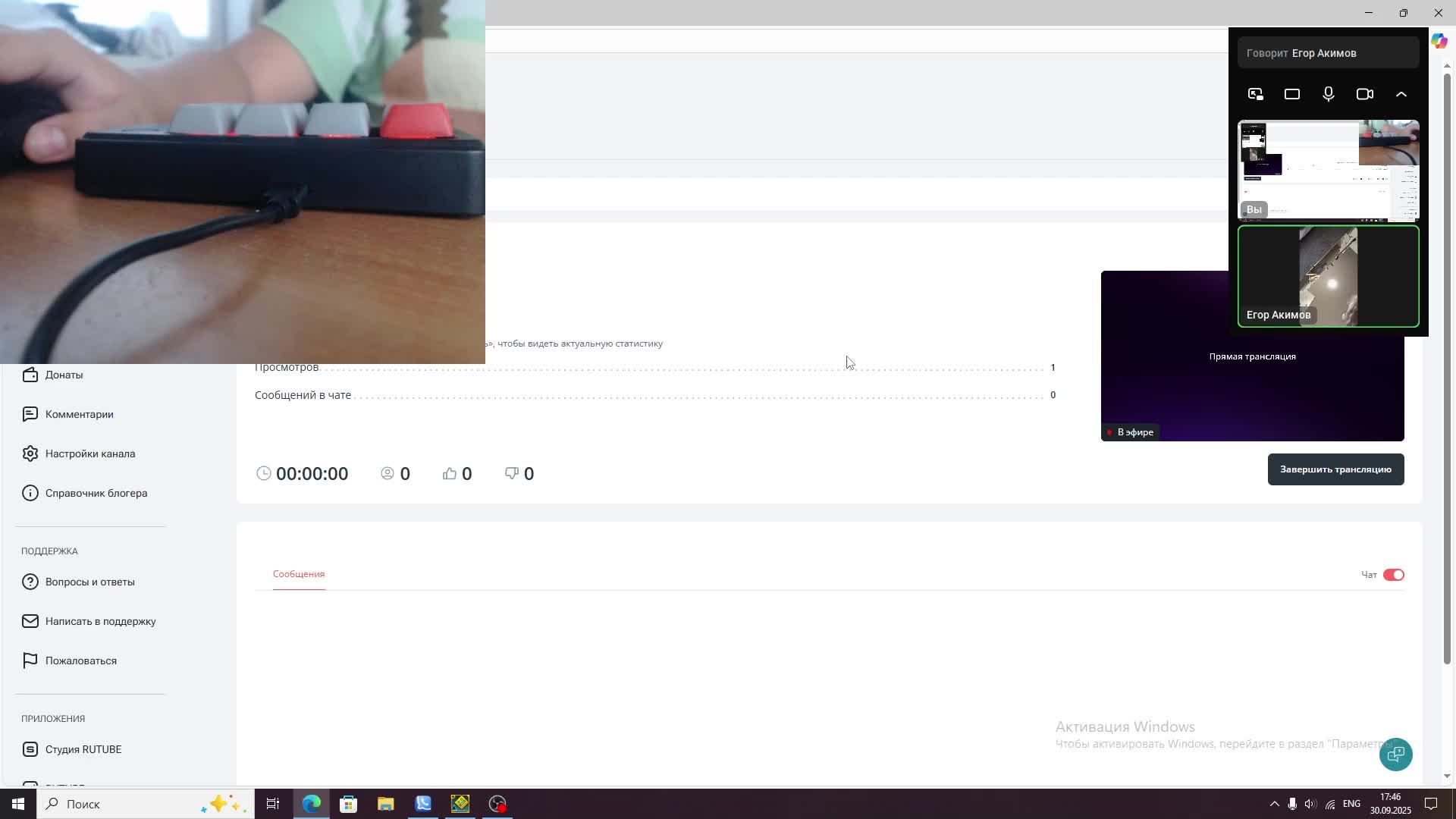Switch to Microsoft Edge on taskbar
The height and width of the screenshot is (819, 1456).
[x=312, y=804]
